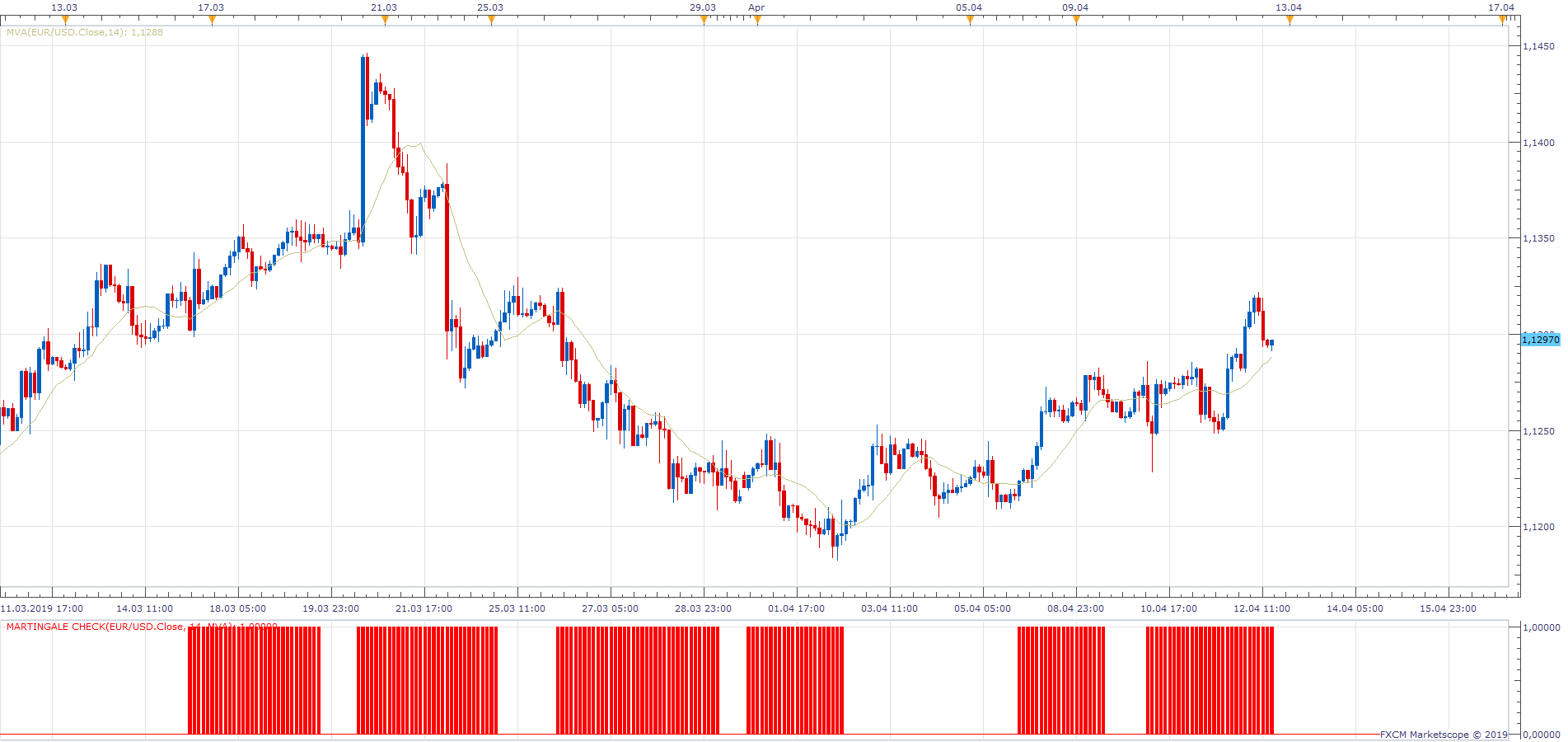Click the first red Martingale histogram block

[255, 680]
